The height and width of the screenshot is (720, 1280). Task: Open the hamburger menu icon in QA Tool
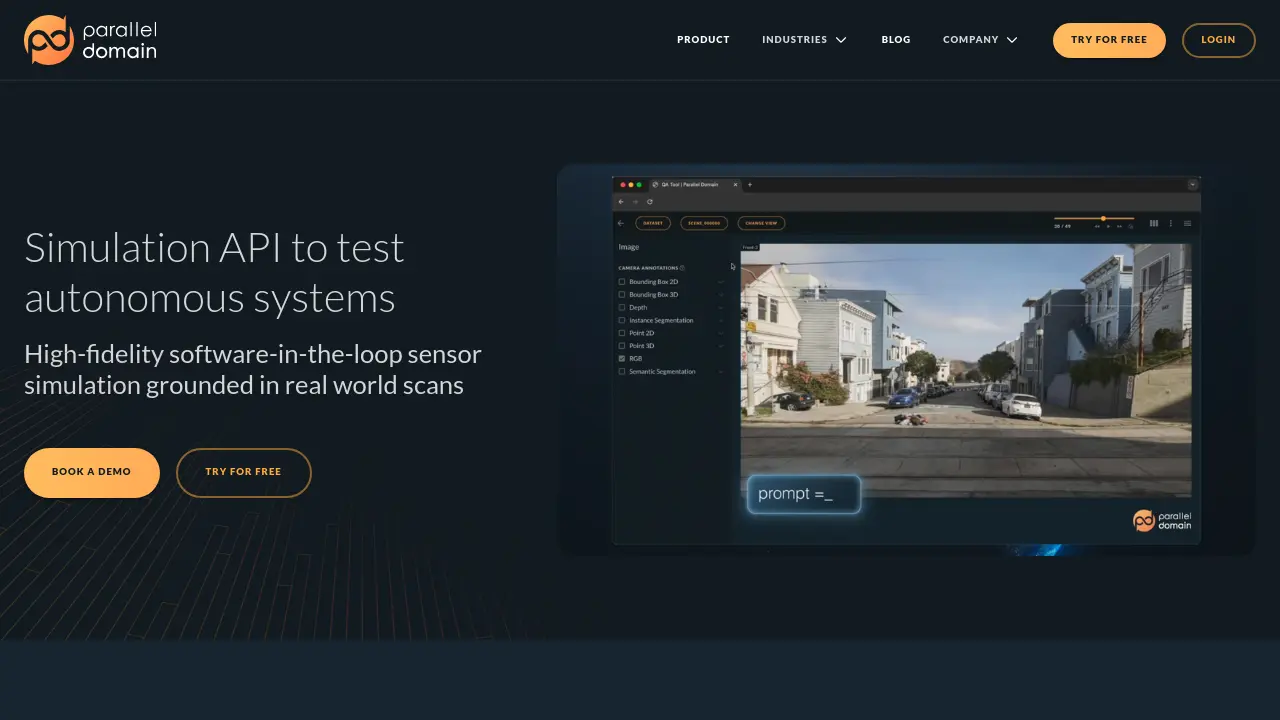point(1187,223)
